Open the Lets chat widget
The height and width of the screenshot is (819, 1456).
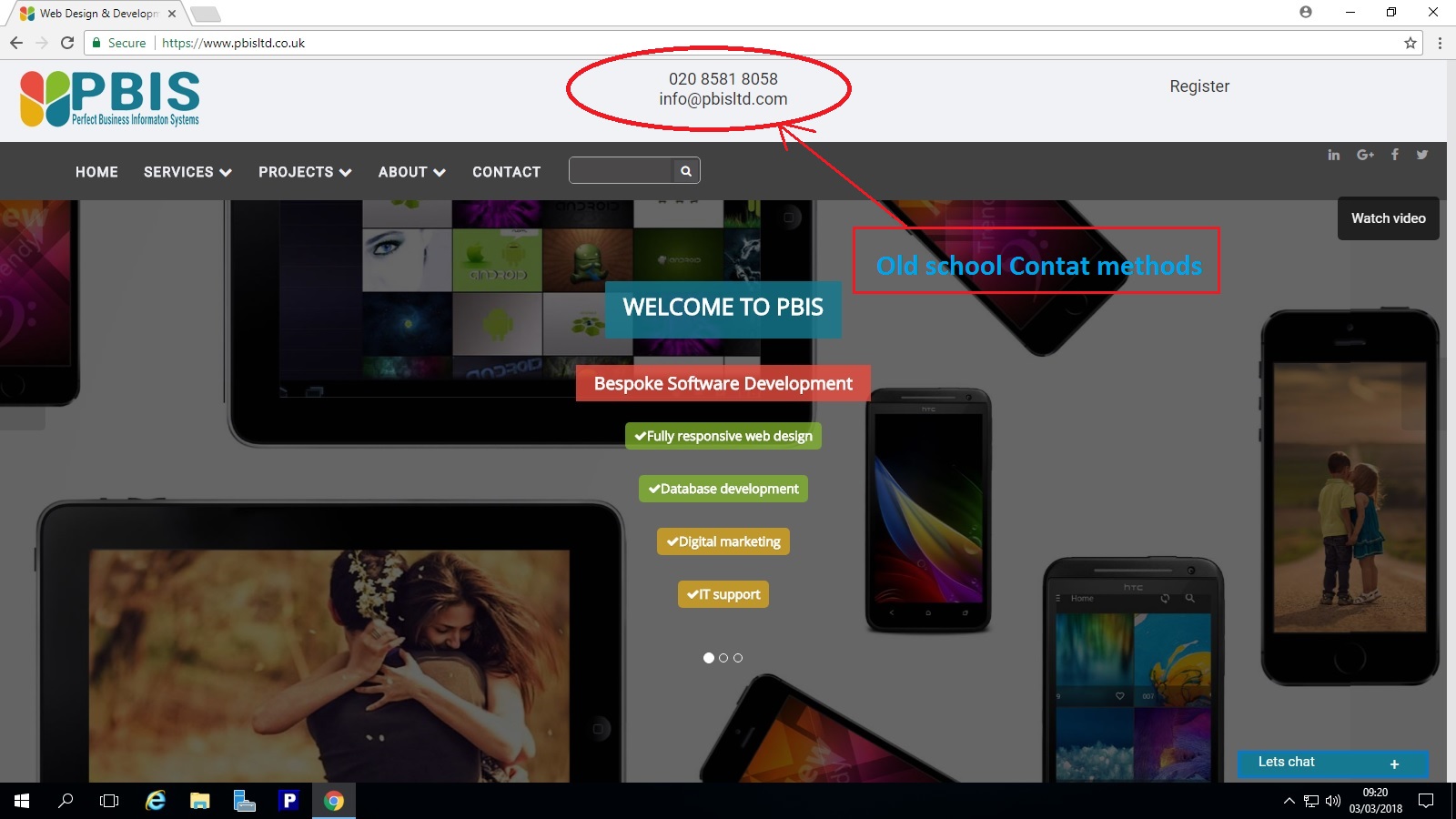pyautogui.click(x=1332, y=763)
